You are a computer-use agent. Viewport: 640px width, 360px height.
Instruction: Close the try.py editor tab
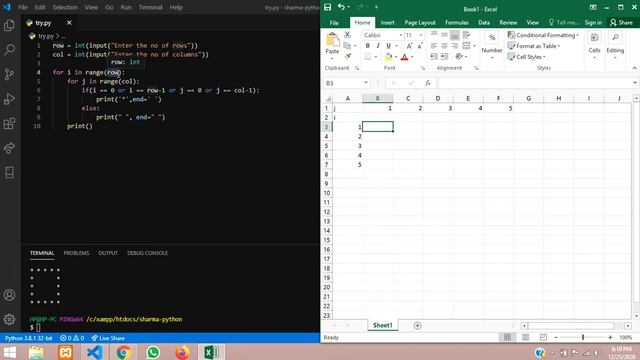coord(69,23)
